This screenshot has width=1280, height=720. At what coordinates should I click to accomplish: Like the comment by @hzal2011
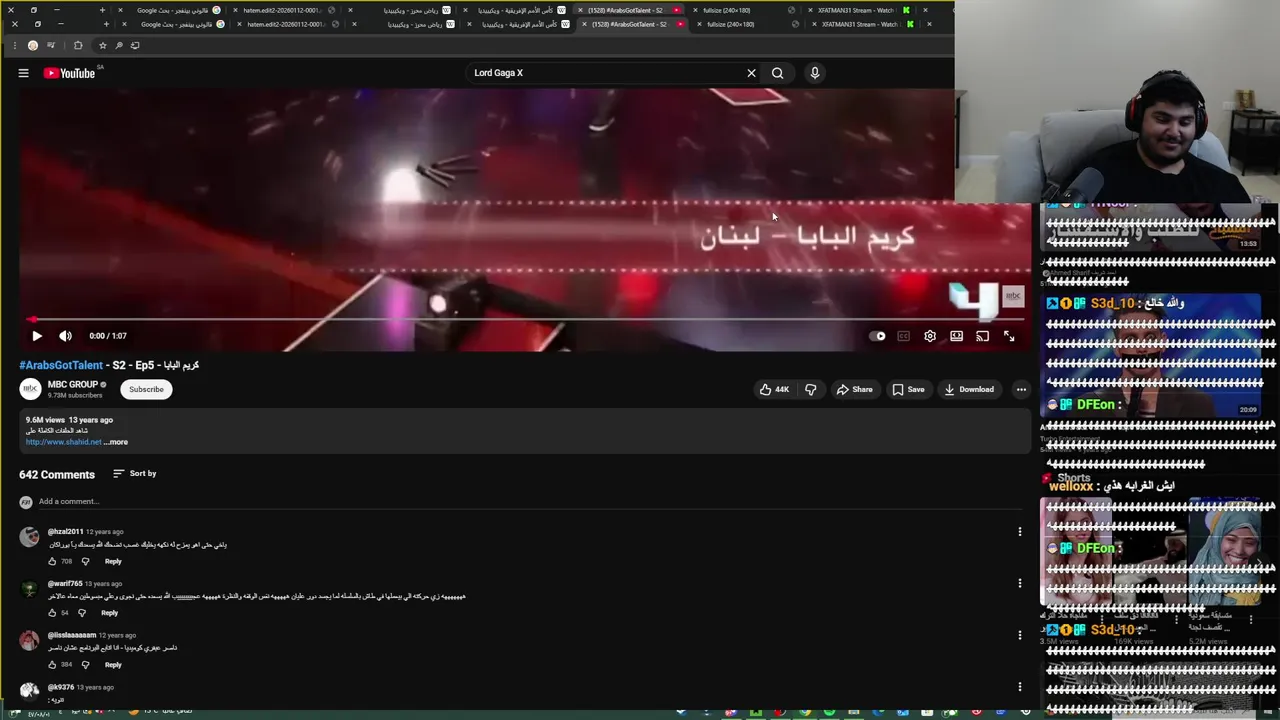(52, 561)
